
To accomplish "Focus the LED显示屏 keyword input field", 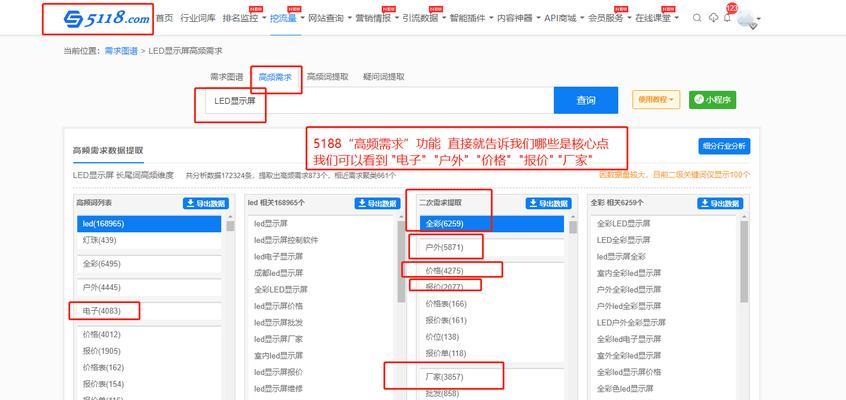I will pyautogui.click(x=379, y=100).
